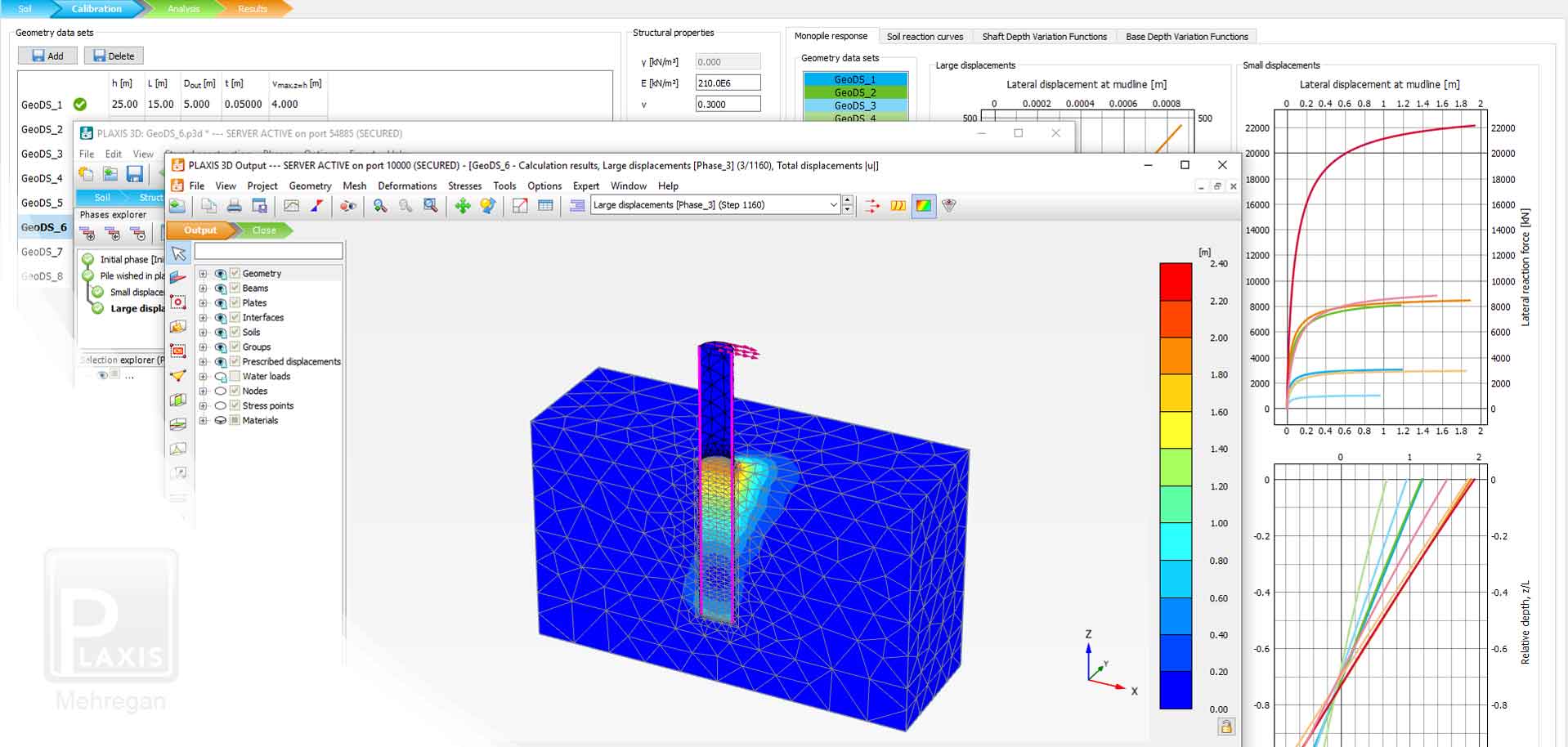Click the Delete geometry data set button
The width and height of the screenshot is (1568, 747).
(114, 56)
